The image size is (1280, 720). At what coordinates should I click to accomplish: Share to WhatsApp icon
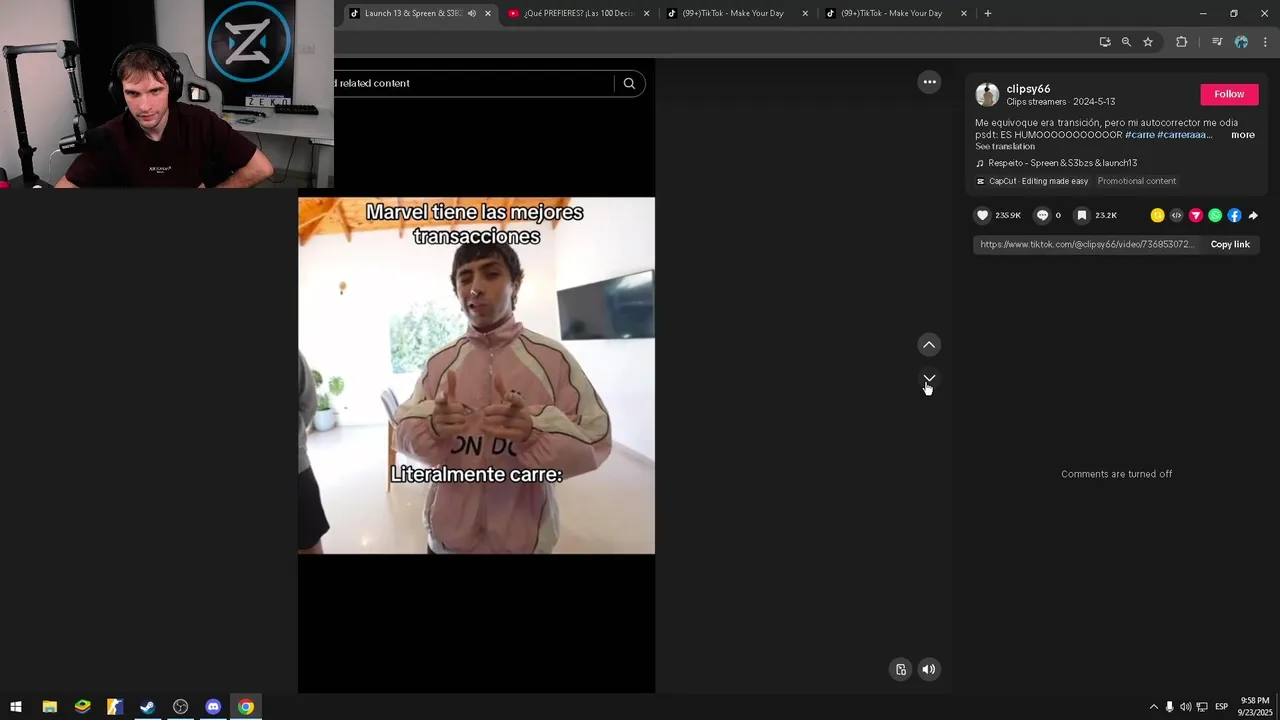coord(1215,215)
